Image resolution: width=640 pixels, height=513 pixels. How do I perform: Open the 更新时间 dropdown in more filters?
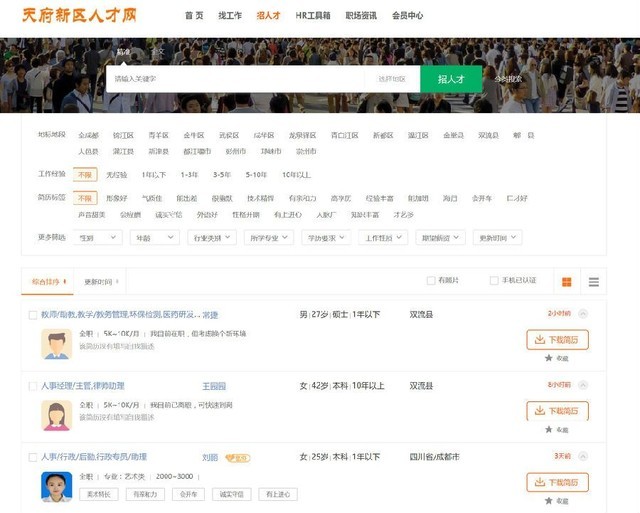(498, 238)
